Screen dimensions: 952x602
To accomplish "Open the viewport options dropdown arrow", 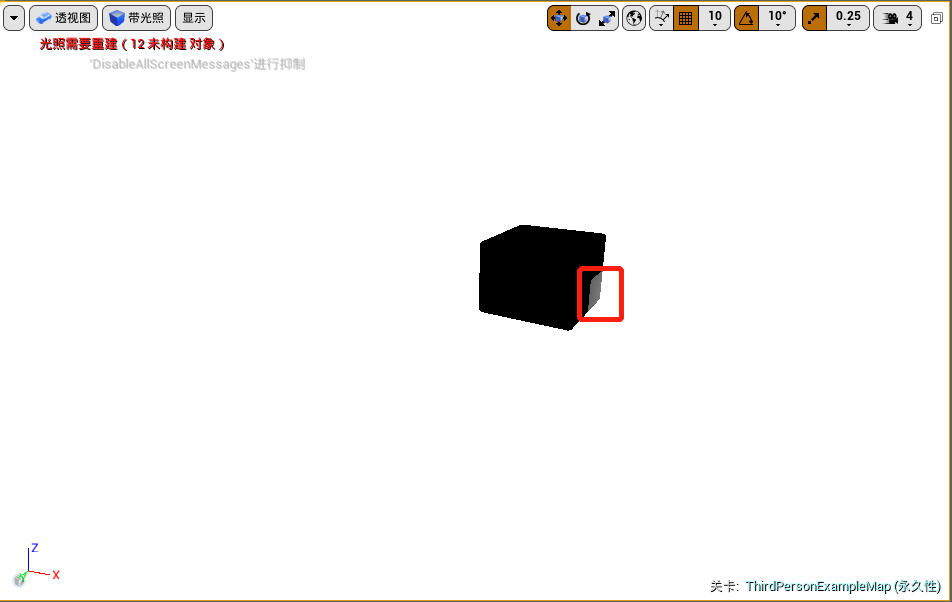I will [x=14, y=18].
